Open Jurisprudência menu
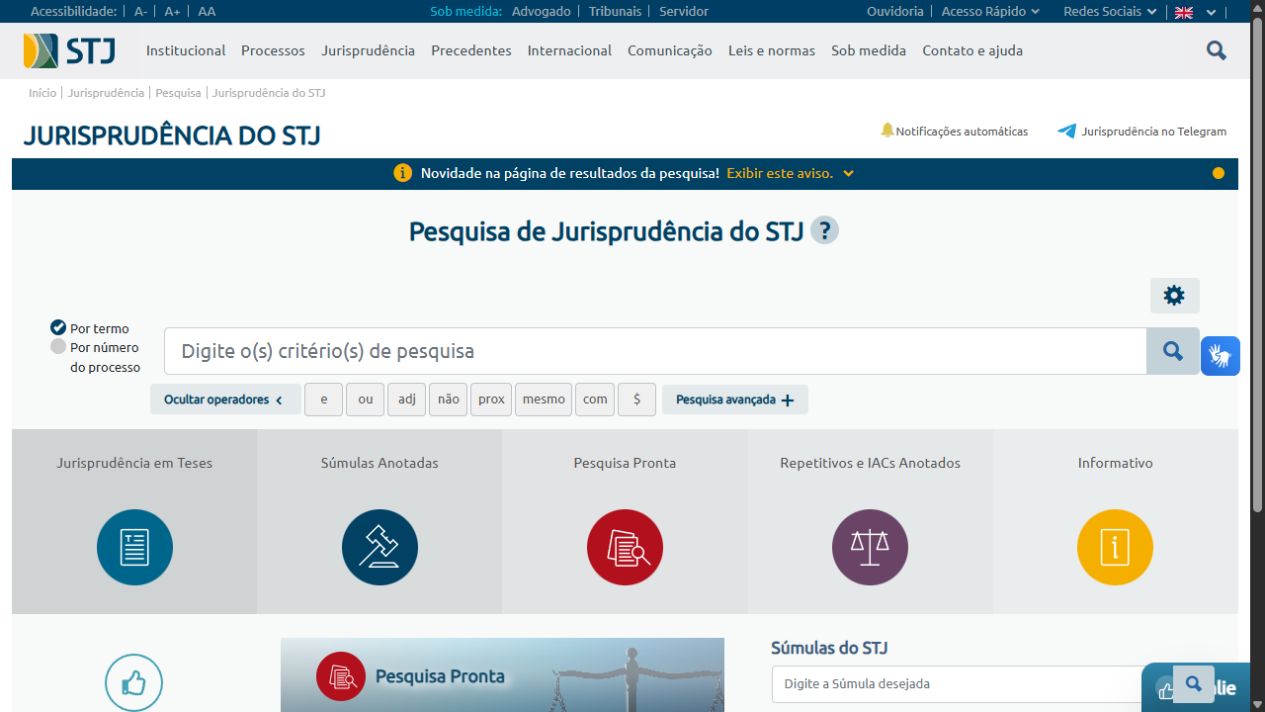This screenshot has width=1265, height=712. pyautogui.click(x=368, y=50)
